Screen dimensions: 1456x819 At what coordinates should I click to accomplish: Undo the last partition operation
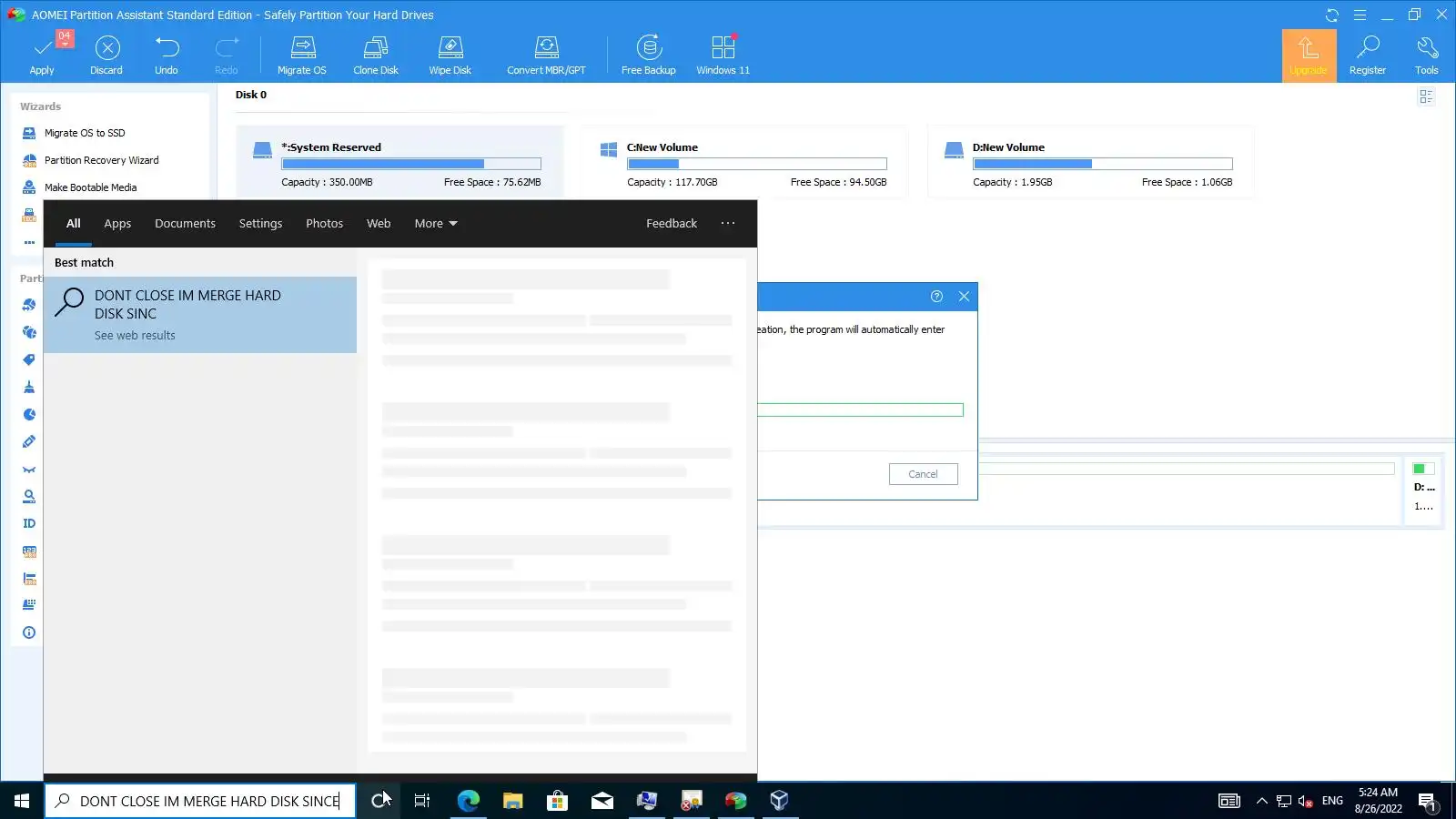point(167,56)
